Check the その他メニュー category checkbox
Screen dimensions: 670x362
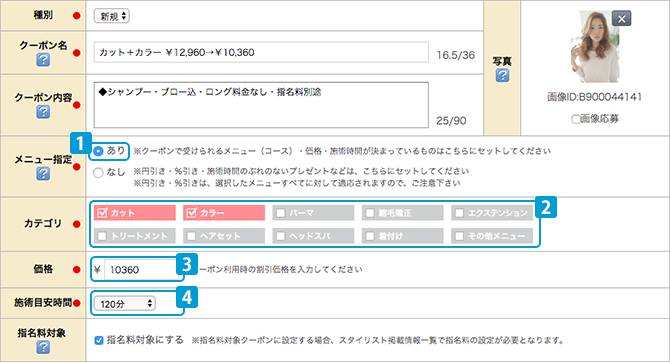click(459, 236)
